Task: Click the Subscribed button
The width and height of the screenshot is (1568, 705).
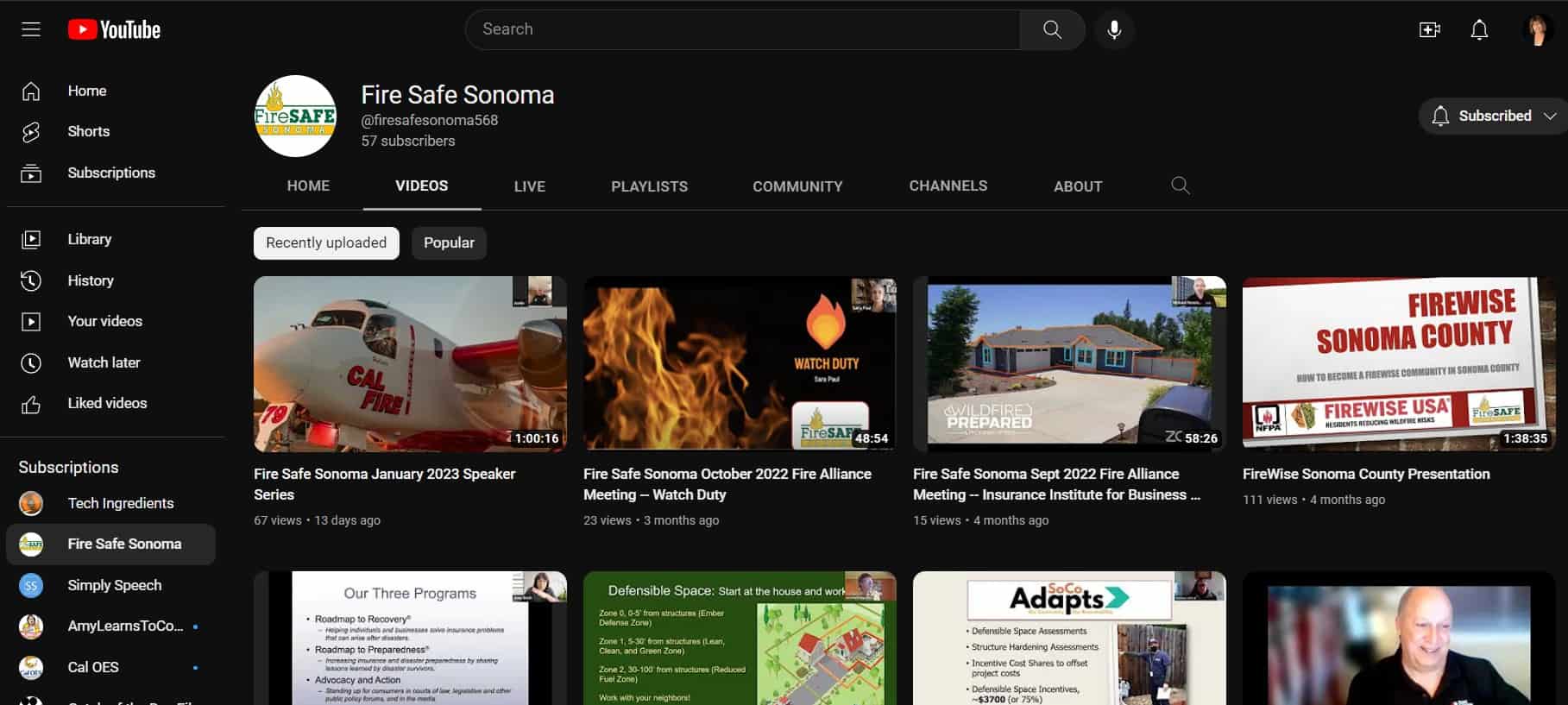Action: [1495, 116]
